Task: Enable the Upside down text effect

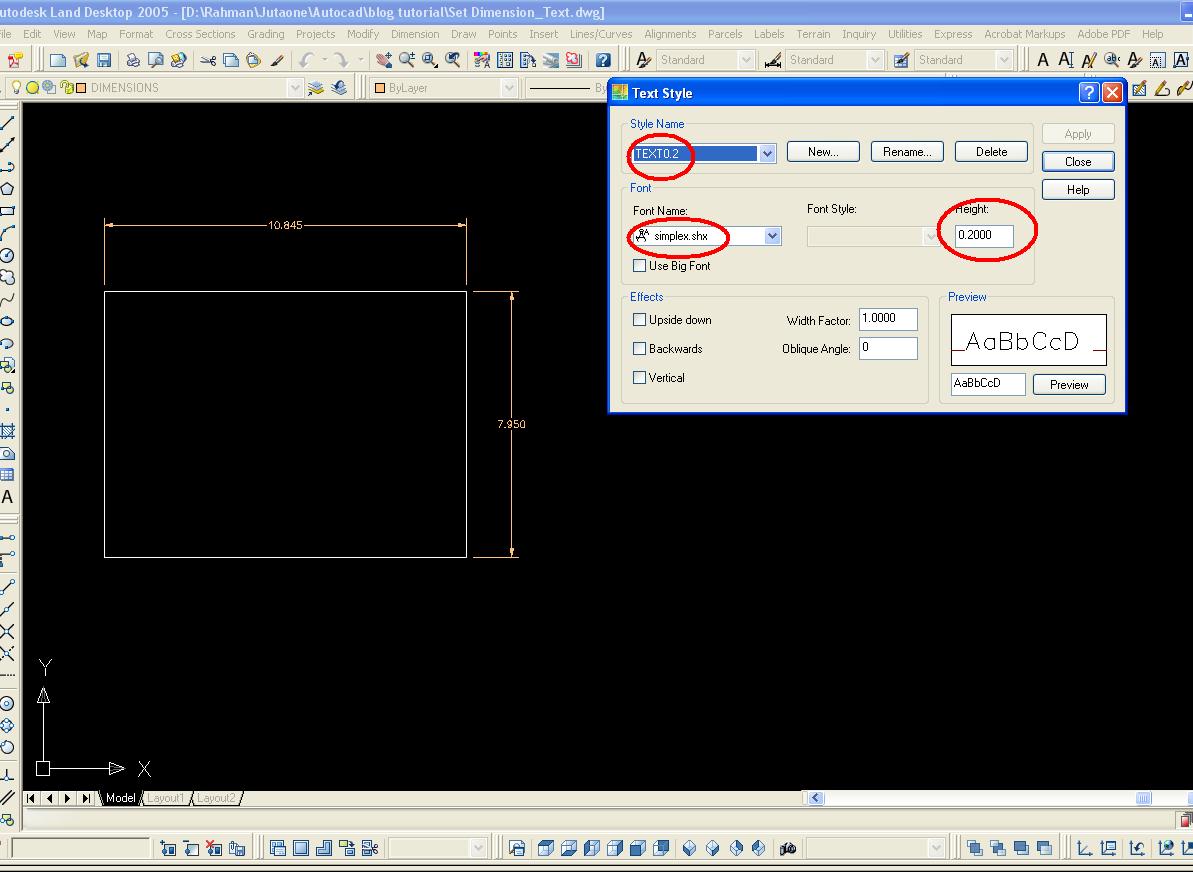Action: tap(639, 319)
